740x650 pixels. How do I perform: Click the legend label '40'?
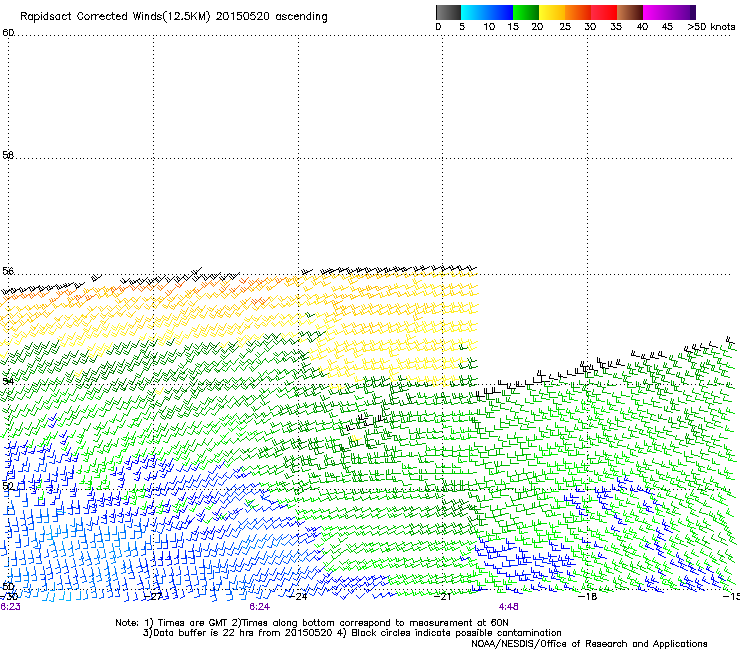coord(642,27)
